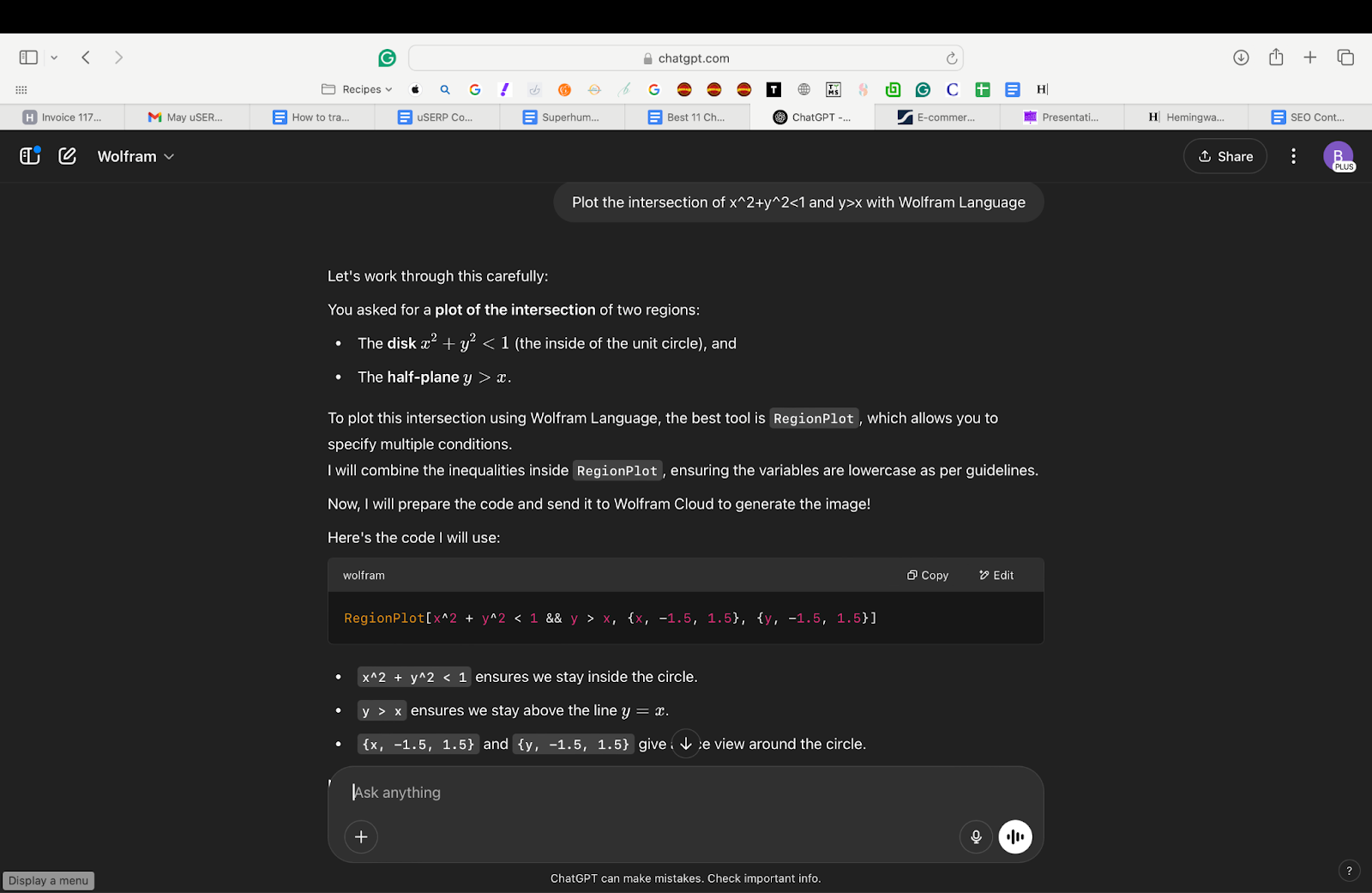Go forward to the next page

click(x=118, y=57)
